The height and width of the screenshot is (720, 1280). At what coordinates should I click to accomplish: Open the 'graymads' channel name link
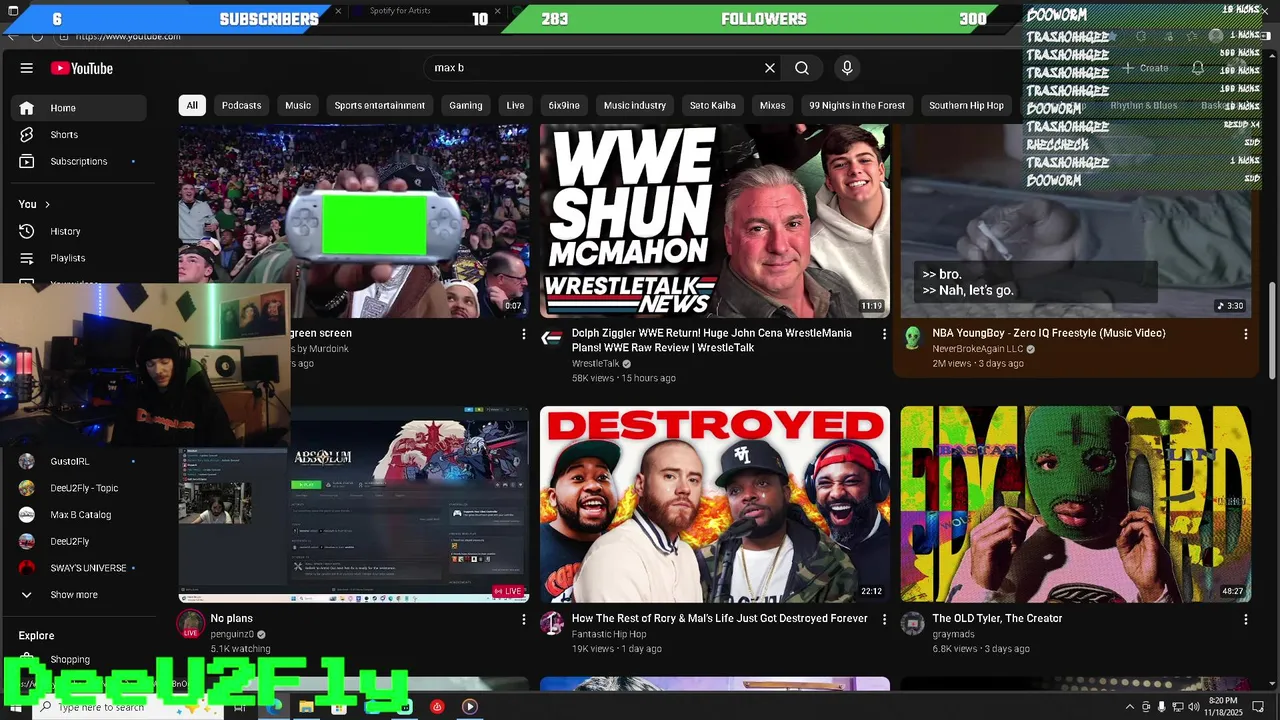[953, 634]
